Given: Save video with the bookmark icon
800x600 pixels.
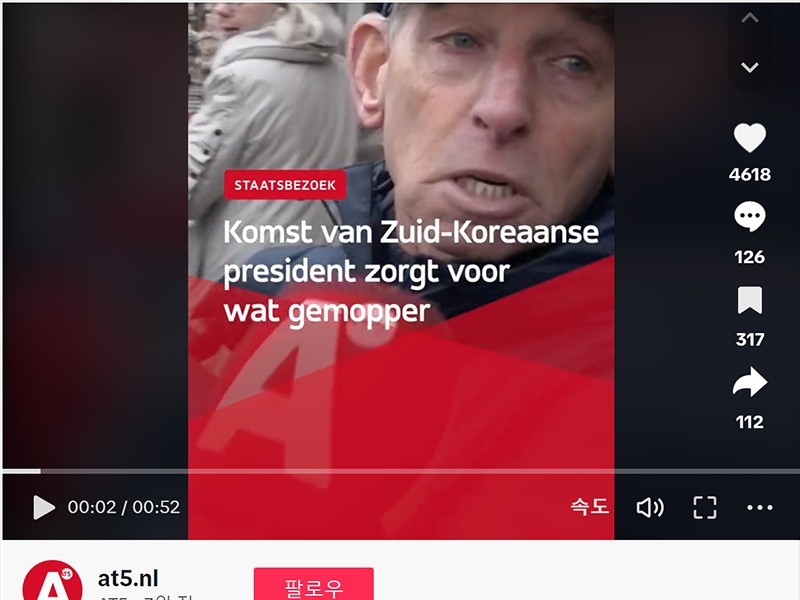Looking at the screenshot, I should pyautogui.click(x=749, y=300).
